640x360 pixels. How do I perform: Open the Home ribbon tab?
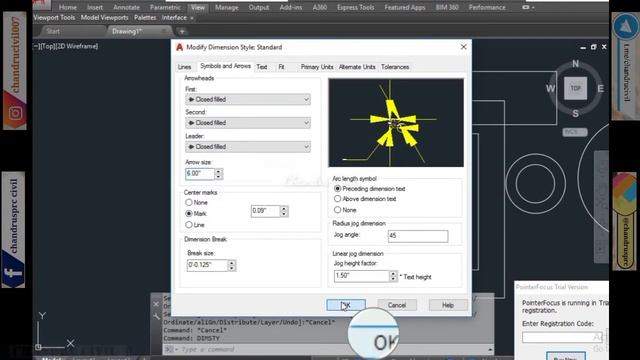tap(67, 7)
